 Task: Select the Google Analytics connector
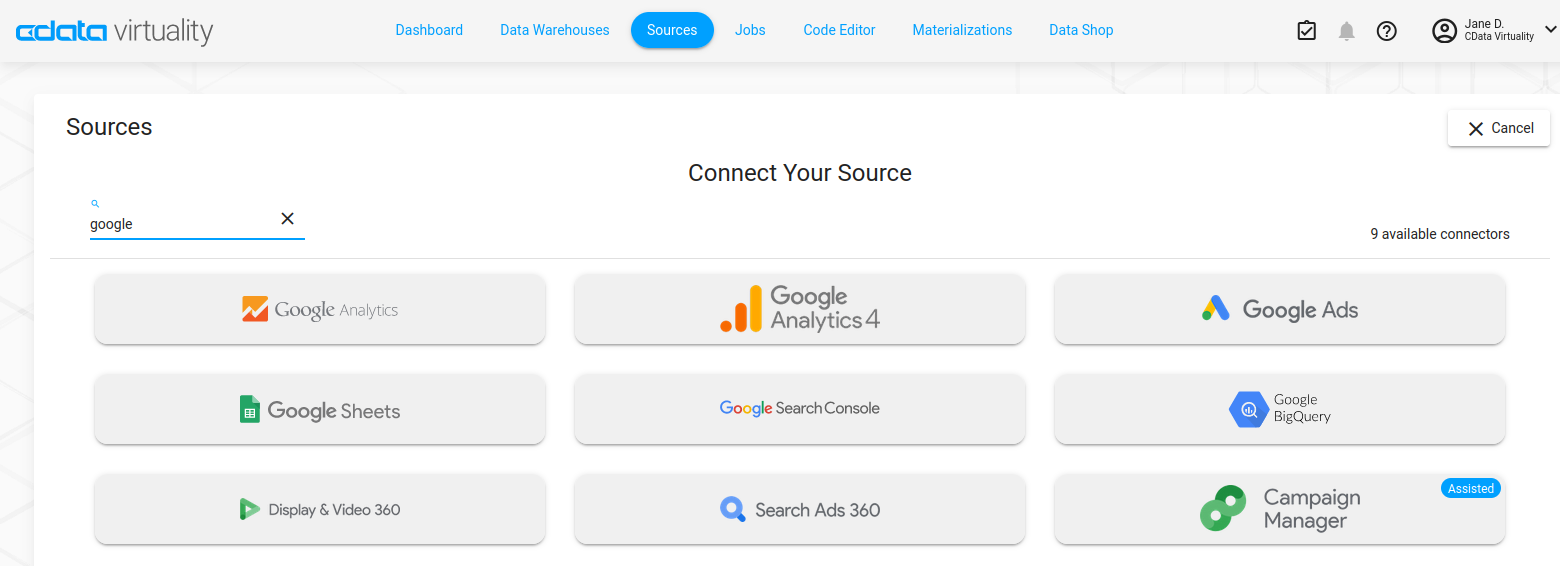coord(320,310)
